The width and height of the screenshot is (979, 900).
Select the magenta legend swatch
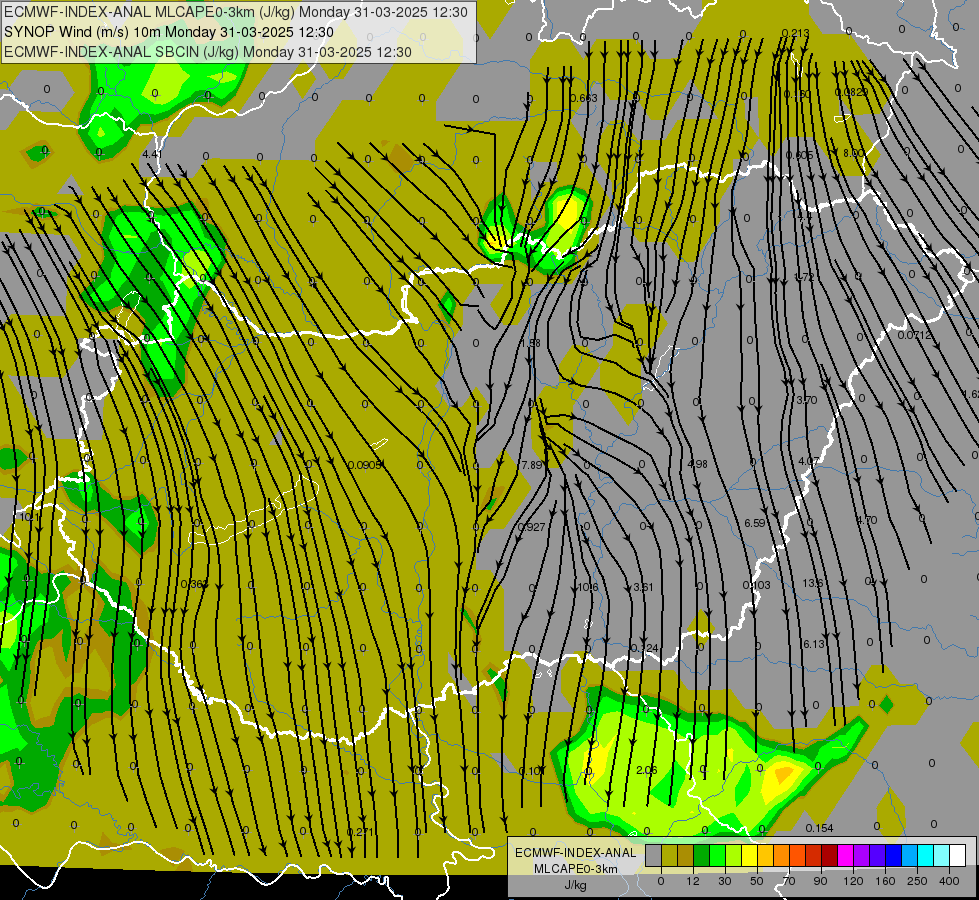(845, 855)
